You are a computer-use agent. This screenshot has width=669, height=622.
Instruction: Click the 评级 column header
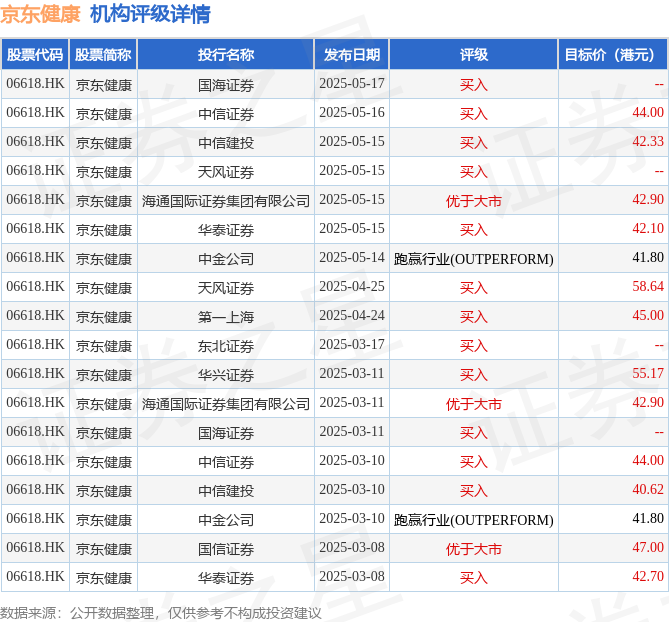click(474, 55)
